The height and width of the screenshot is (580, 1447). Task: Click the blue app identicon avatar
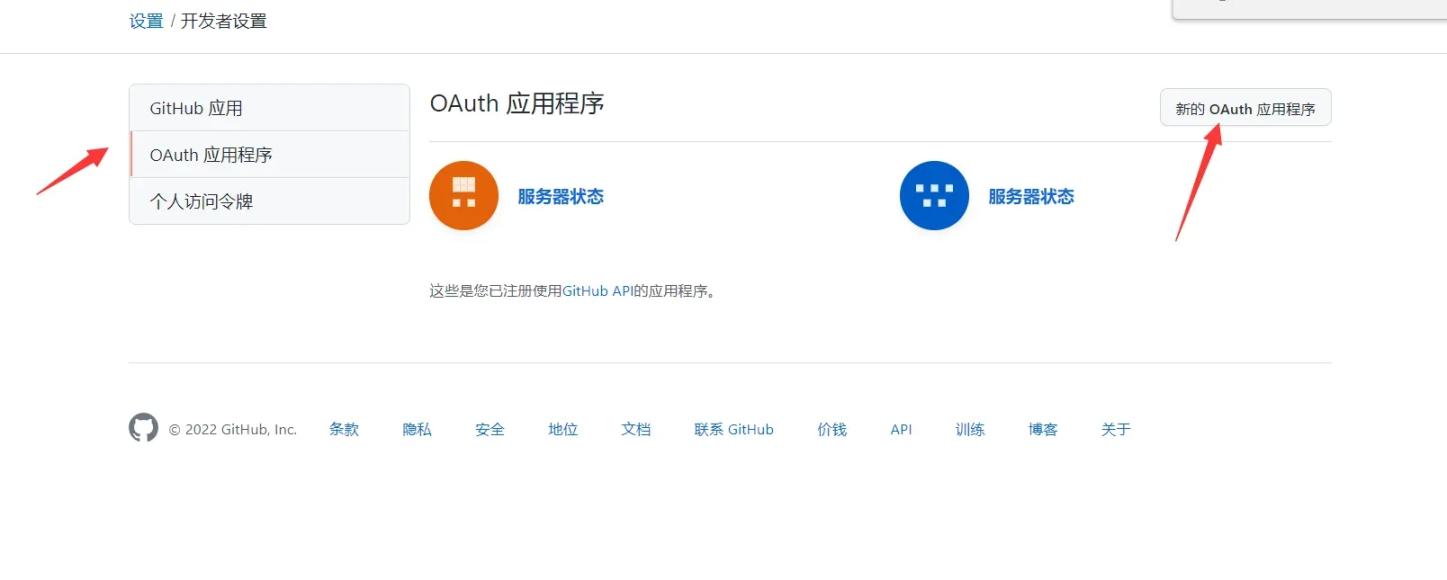pyautogui.click(x=934, y=196)
